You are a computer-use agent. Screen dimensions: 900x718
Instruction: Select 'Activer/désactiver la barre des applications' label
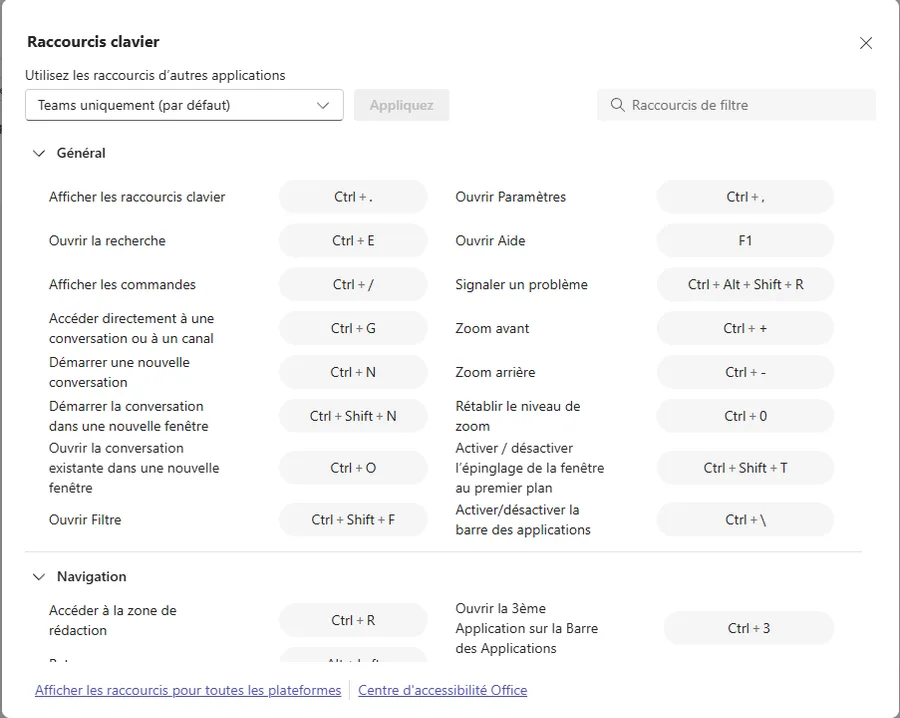523,519
